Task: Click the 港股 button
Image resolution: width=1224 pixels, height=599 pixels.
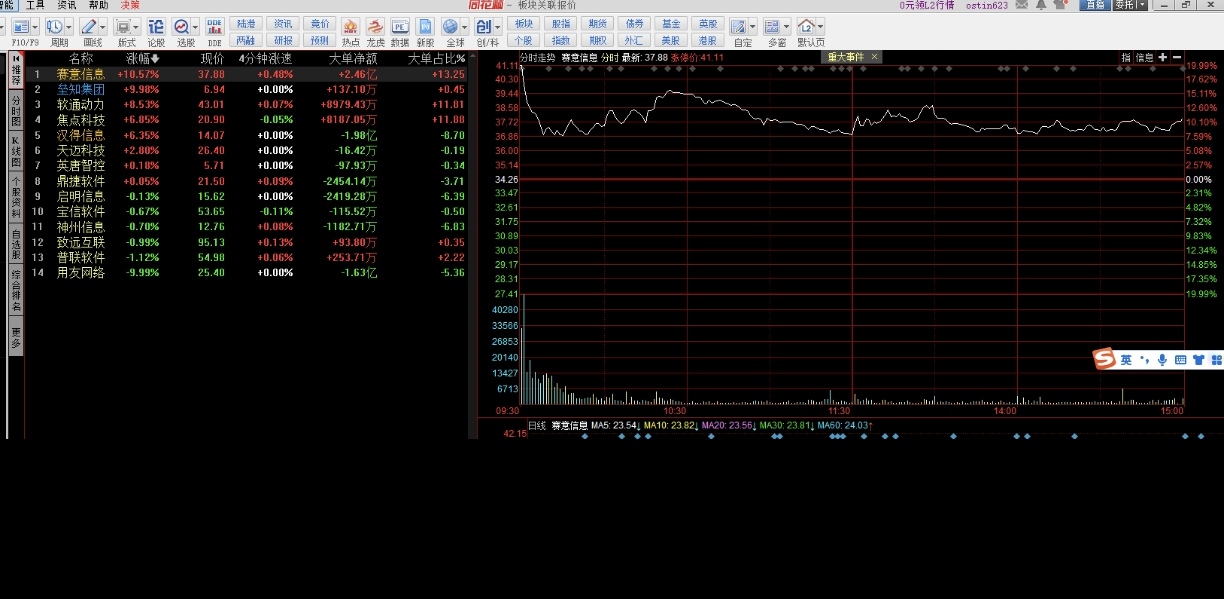Action: point(707,41)
